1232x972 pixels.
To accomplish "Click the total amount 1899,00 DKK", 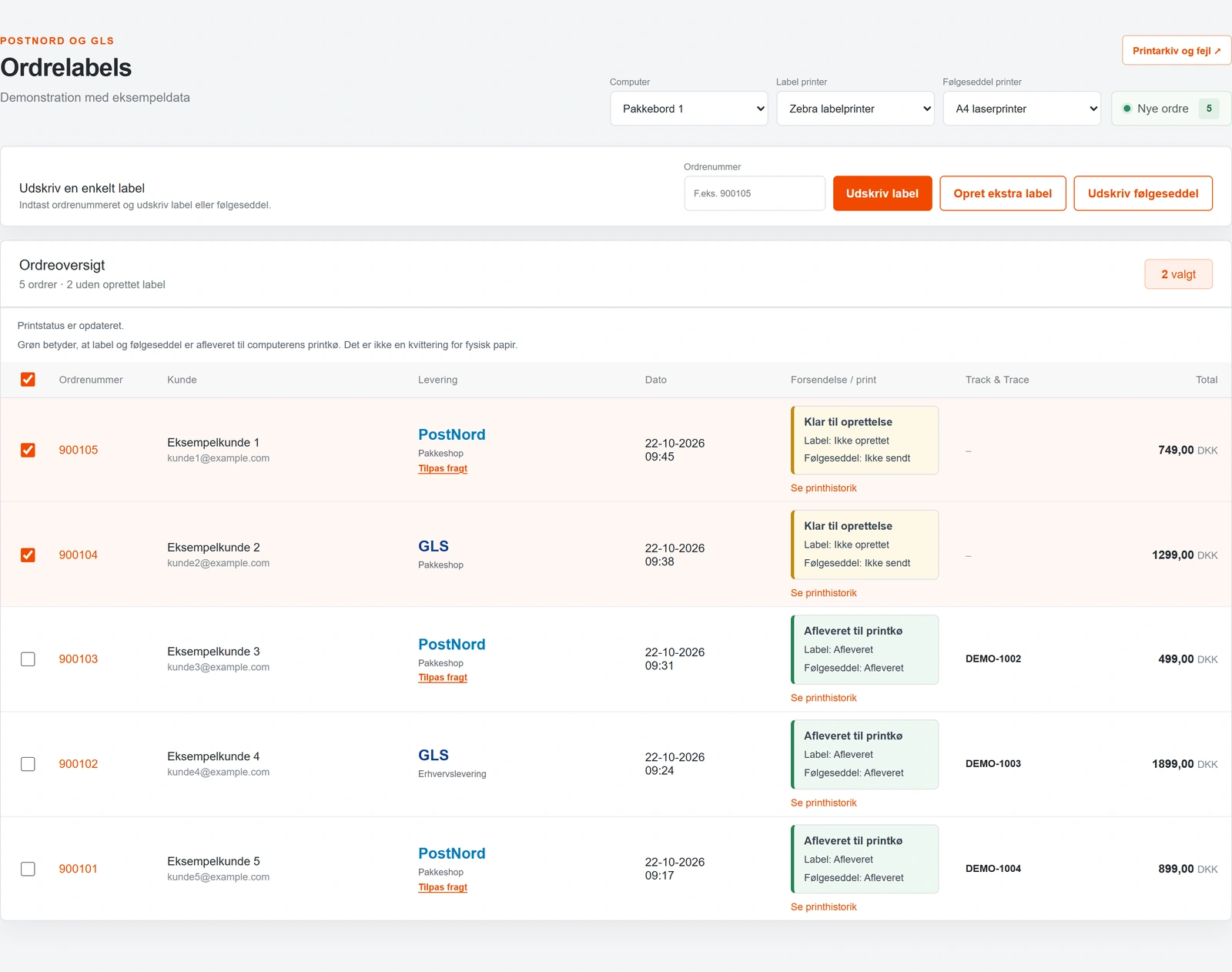I will coord(1184,764).
